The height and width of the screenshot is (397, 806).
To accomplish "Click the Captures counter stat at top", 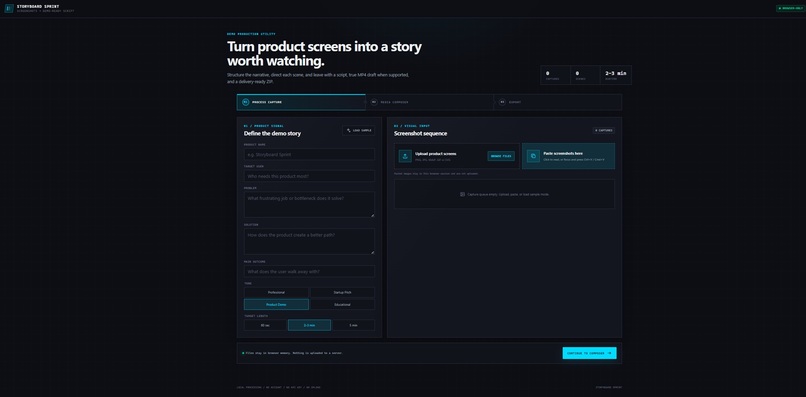I will (555, 75).
